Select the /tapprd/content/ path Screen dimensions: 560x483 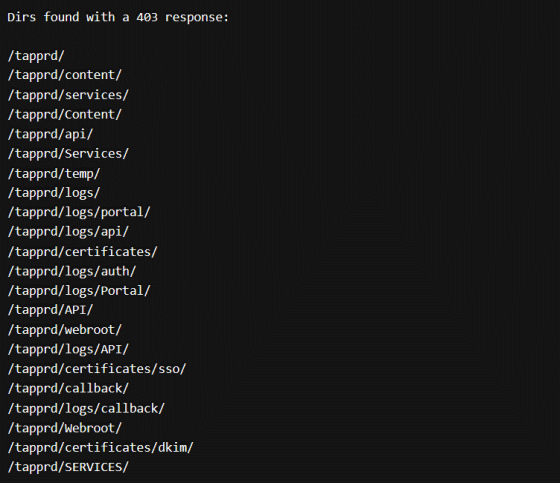pos(65,75)
